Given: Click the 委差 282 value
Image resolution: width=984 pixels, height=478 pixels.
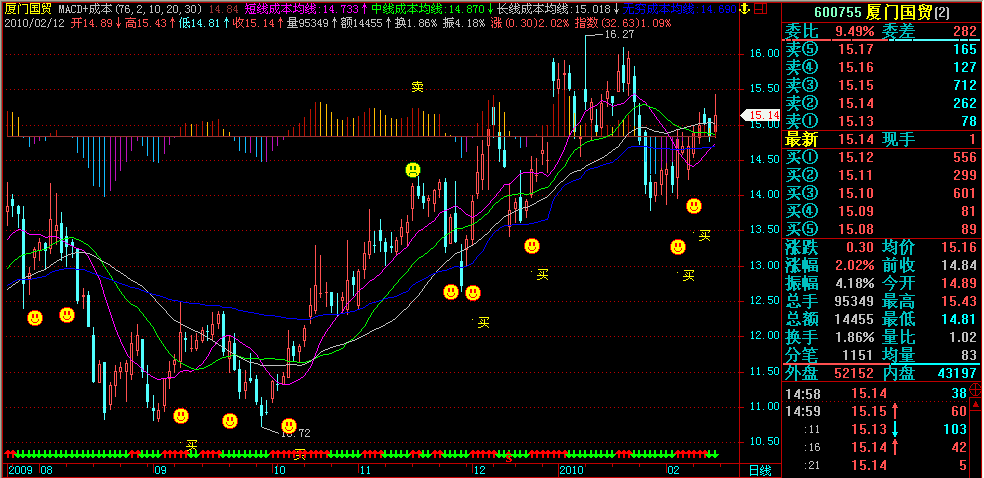Looking at the screenshot, I should click(x=966, y=31).
